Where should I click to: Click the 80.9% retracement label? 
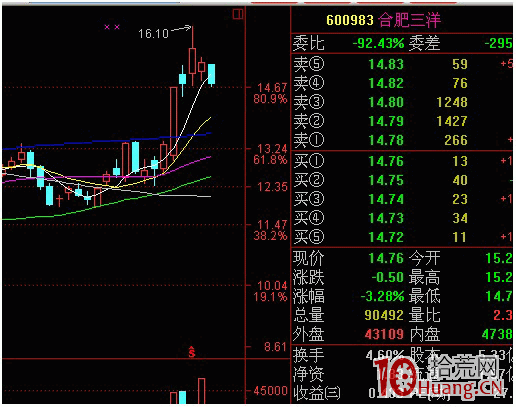point(270,99)
